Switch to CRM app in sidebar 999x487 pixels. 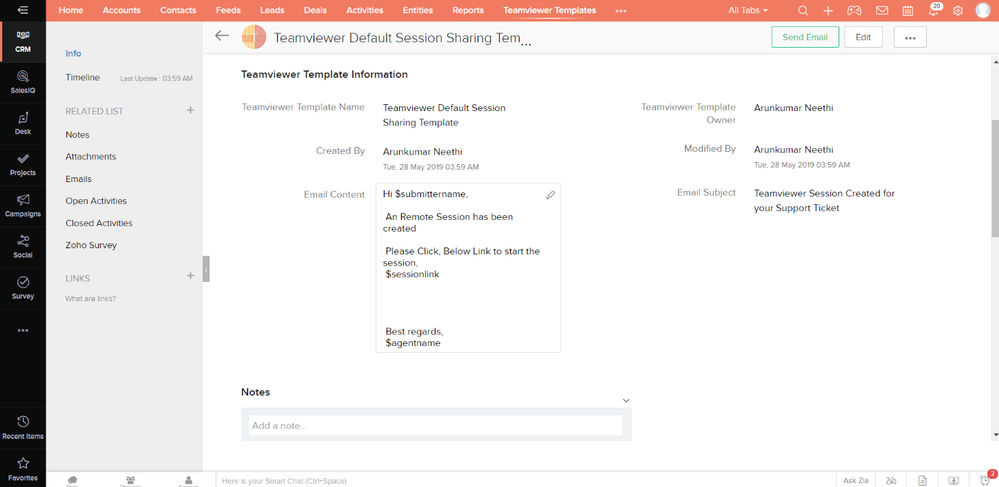pyautogui.click(x=23, y=41)
